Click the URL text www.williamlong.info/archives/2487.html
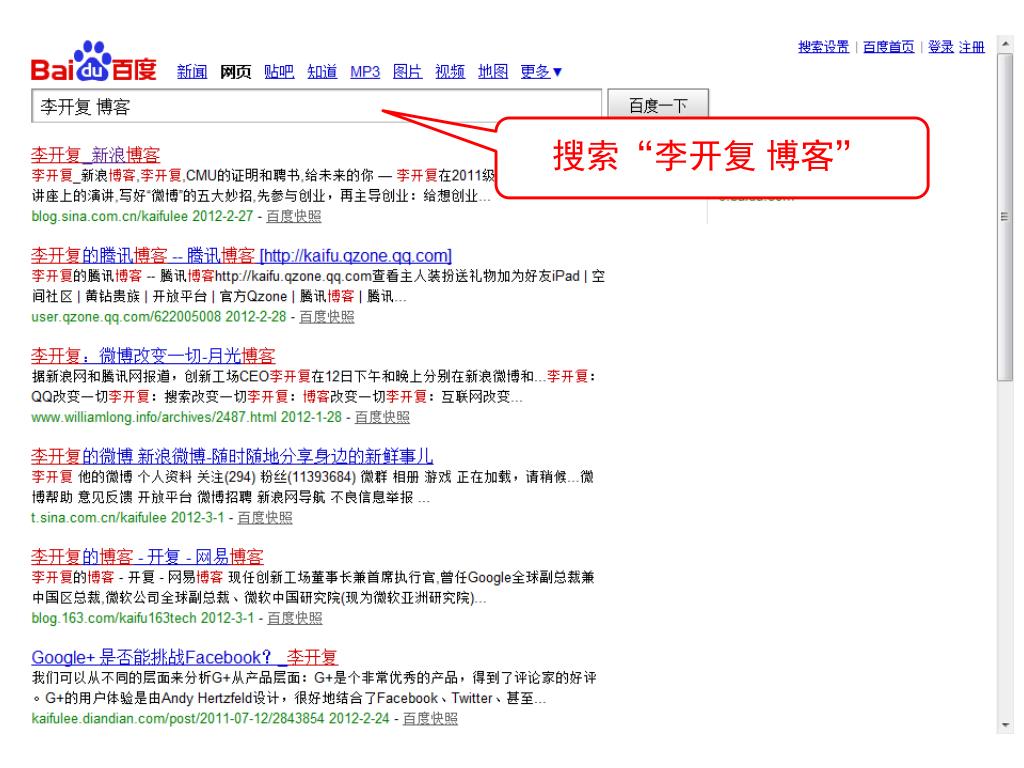The width and height of the screenshot is (1024, 768). coord(154,417)
